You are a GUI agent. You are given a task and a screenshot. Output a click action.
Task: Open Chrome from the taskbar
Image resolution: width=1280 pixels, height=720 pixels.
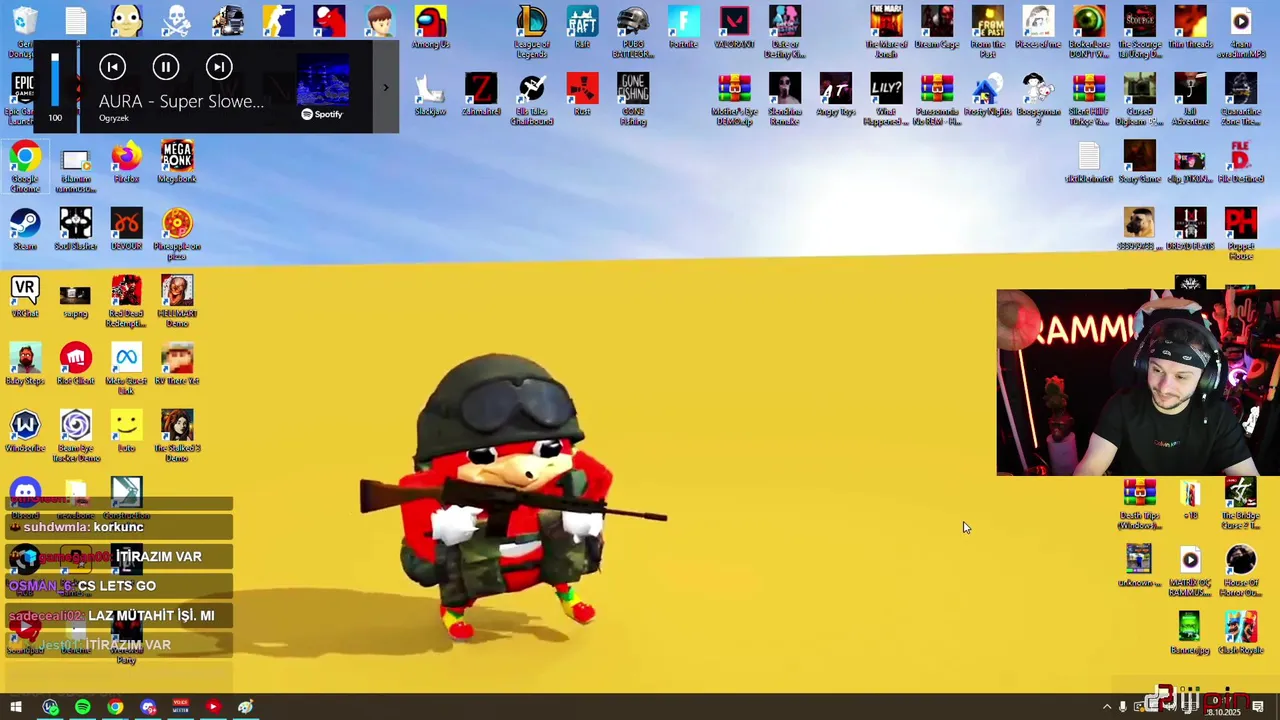(115, 707)
